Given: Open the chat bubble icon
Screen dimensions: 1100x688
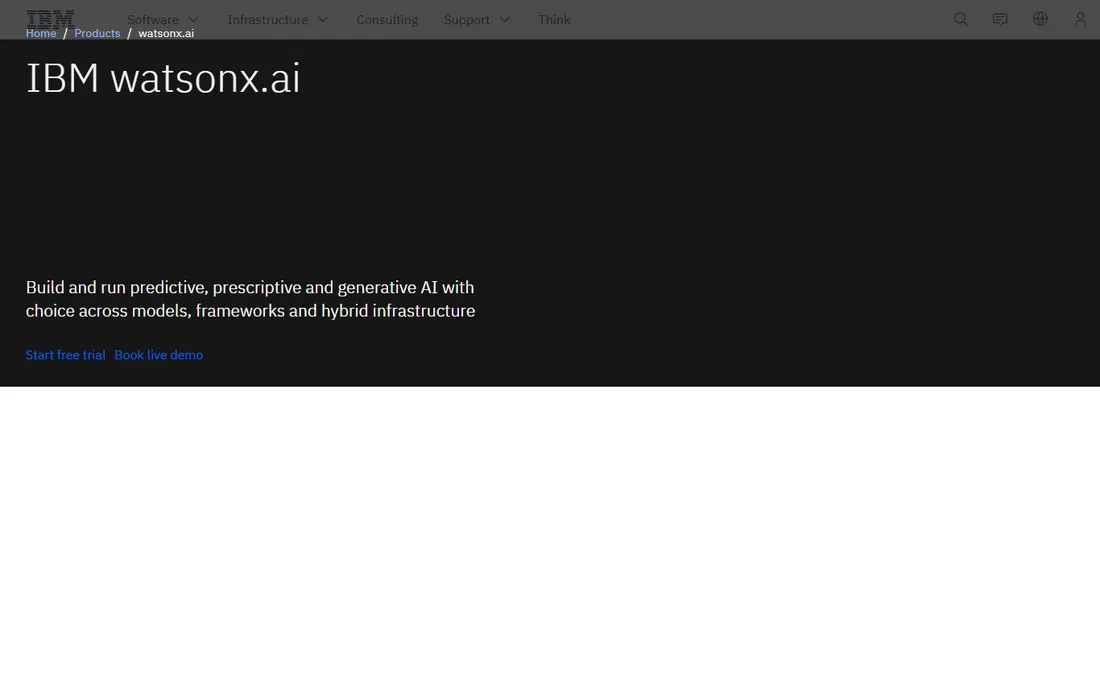Looking at the screenshot, I should pyautogui.click(x=1000, y=20).
